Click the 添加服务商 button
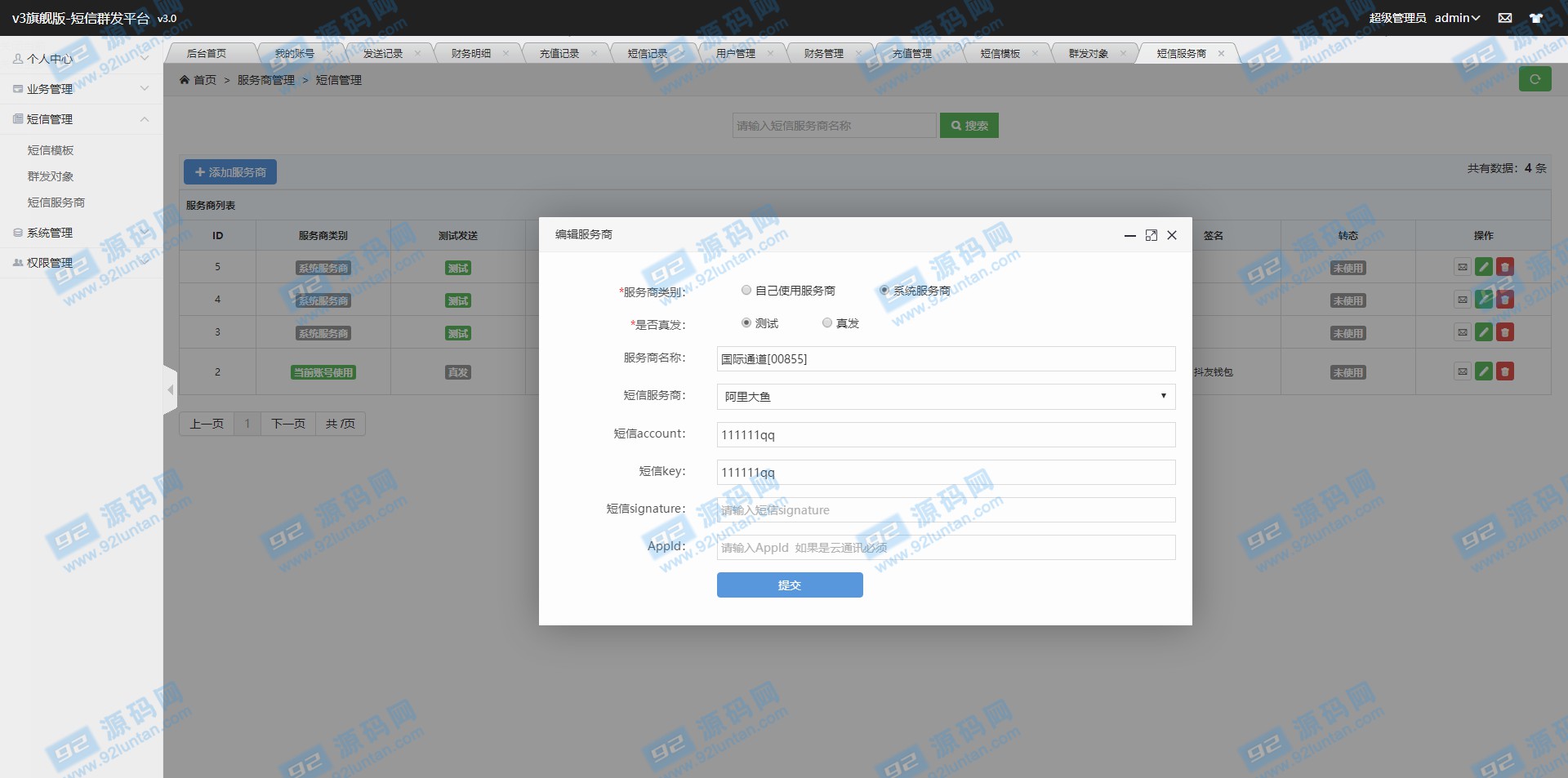 pyautogui.click(x=230, y=172)
